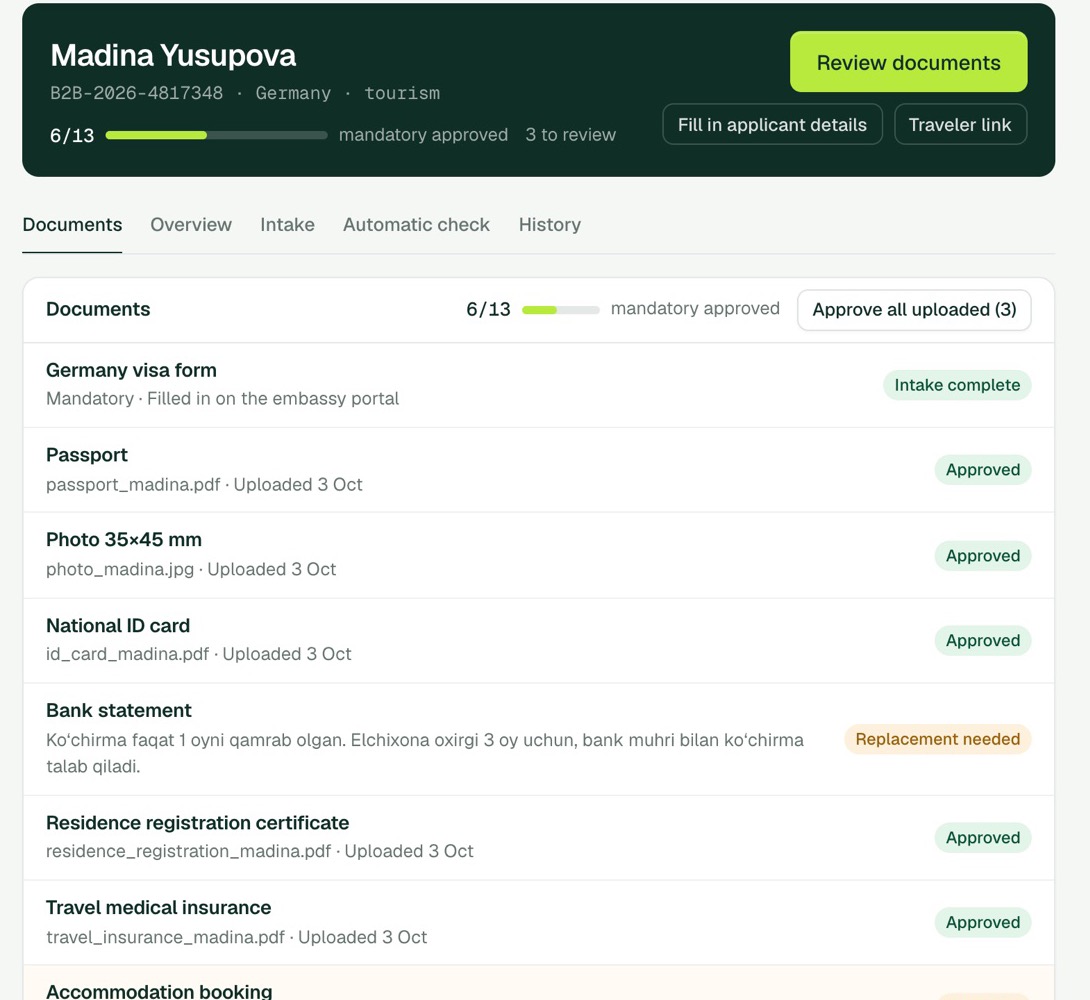1090x1000 pixels.
Task: Click the Documents panel heading
Action: 98,309
